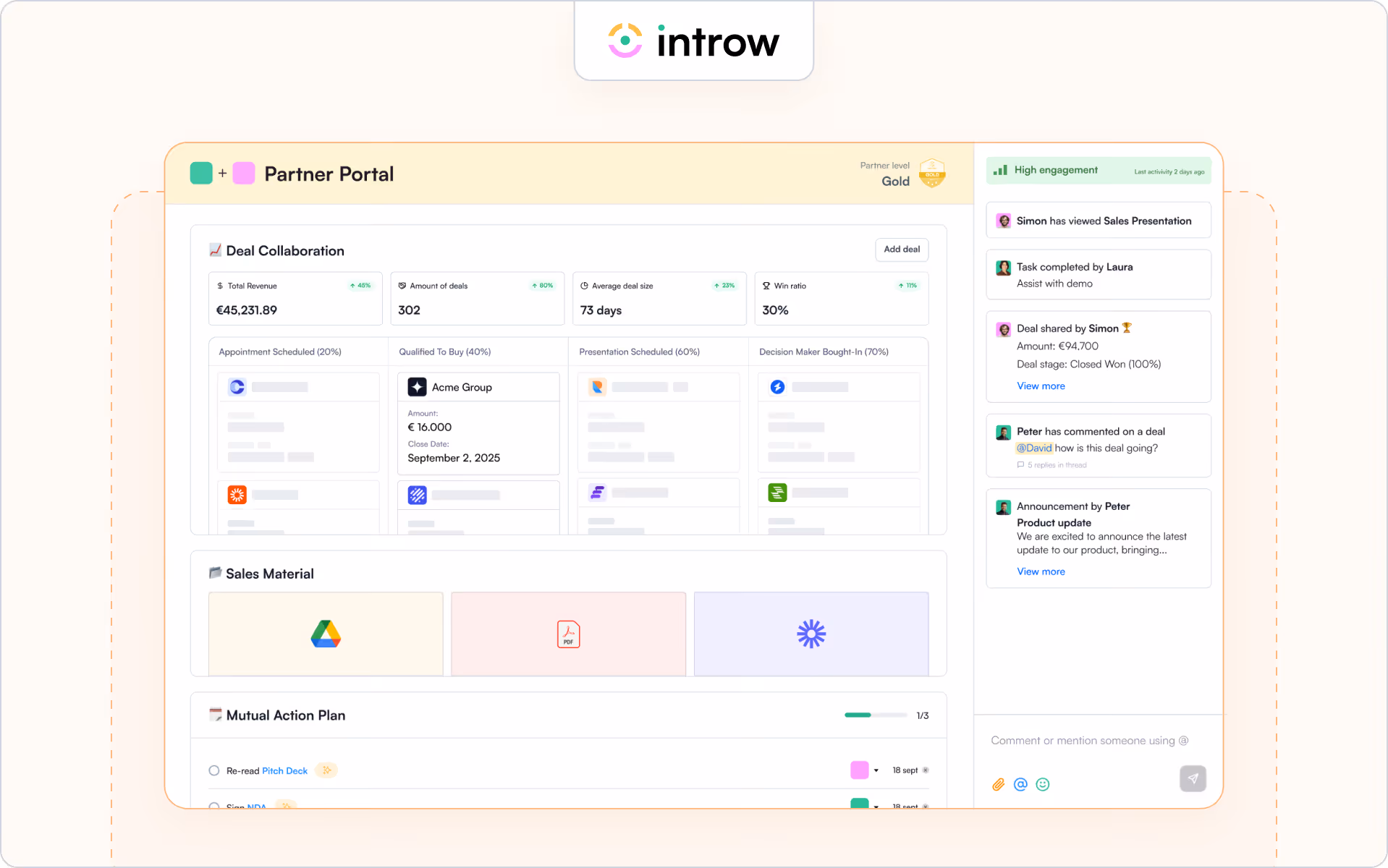Screen dimensions: 1388x868
Task: Open the Google Drive sales material
Action: click(326, 634)
